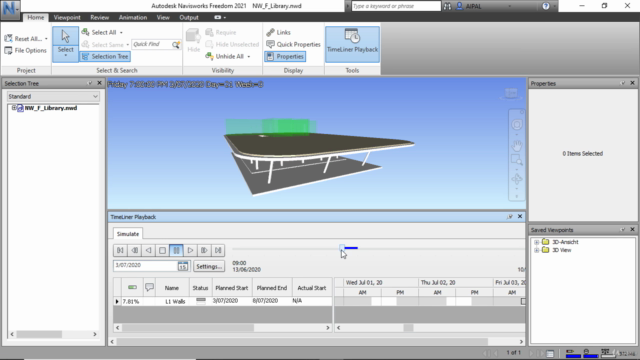The height and width of the screenshot is (360, 640).
Task: Click the Sheet Browser icon in the status bar
Action: pyautogui.click(x=550, y=353)
